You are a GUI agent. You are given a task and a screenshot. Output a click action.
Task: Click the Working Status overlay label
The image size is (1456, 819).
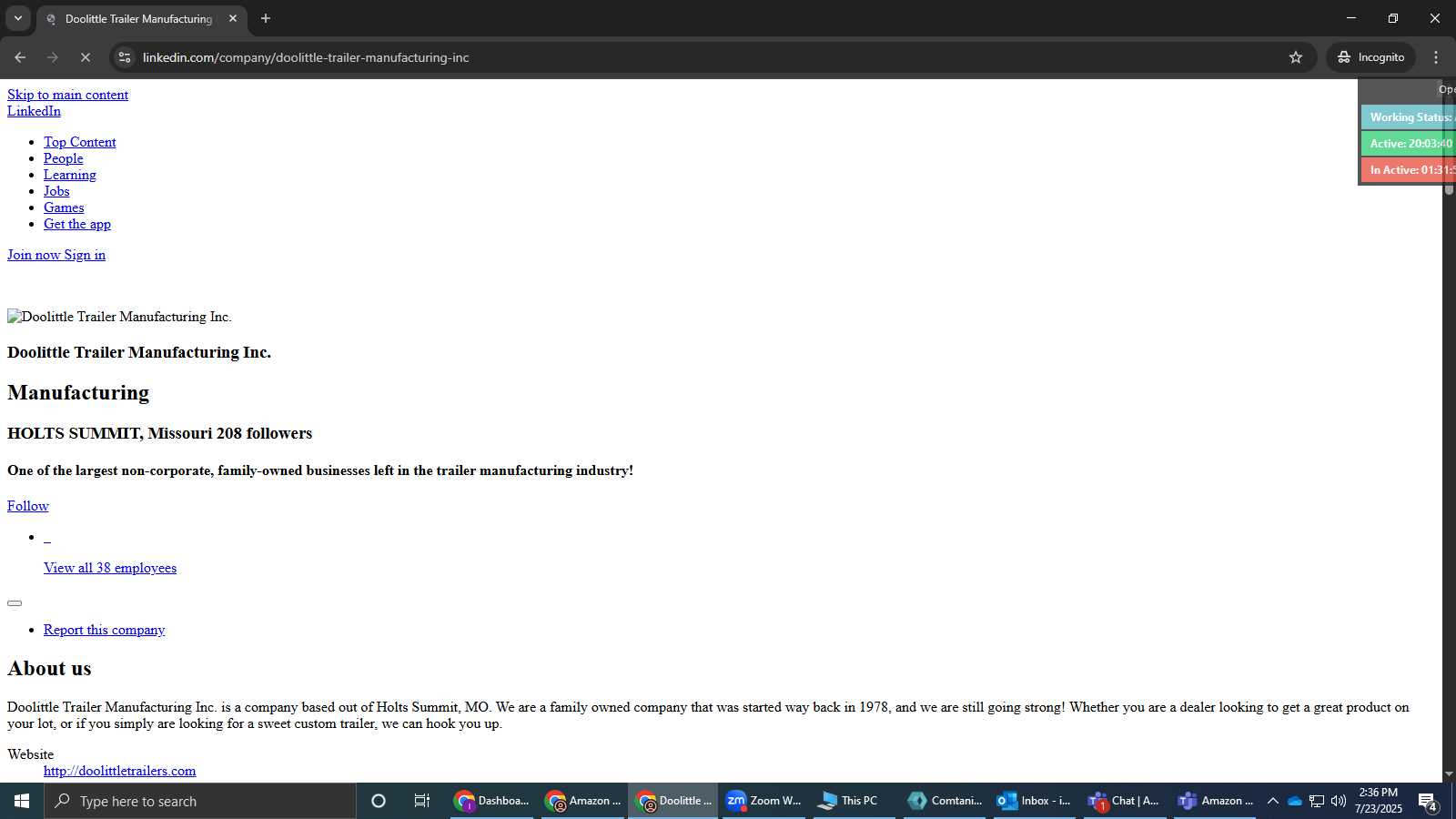pyautogui.click(x=1409, y=117)
